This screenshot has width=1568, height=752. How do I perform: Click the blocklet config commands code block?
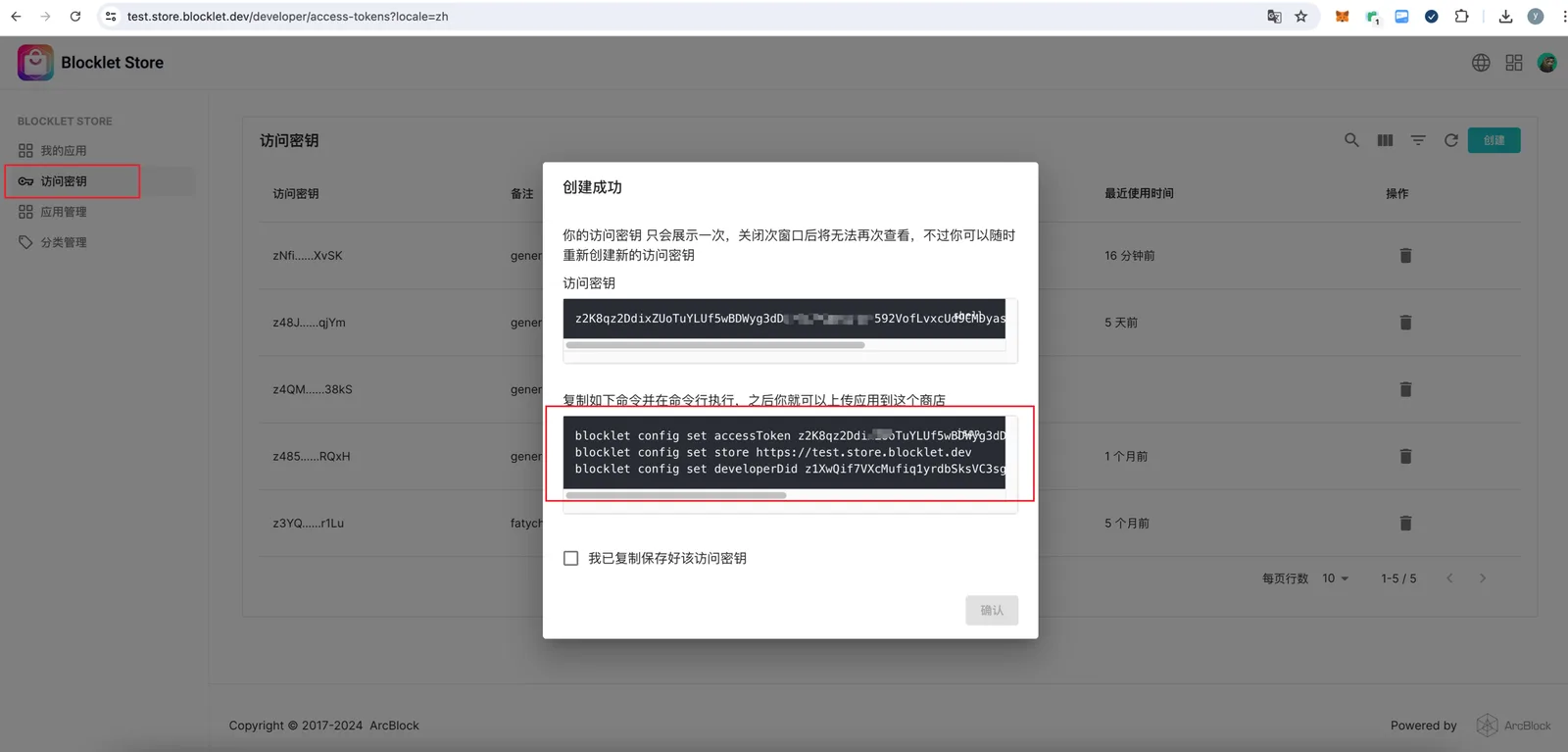[x=784, y=452]
